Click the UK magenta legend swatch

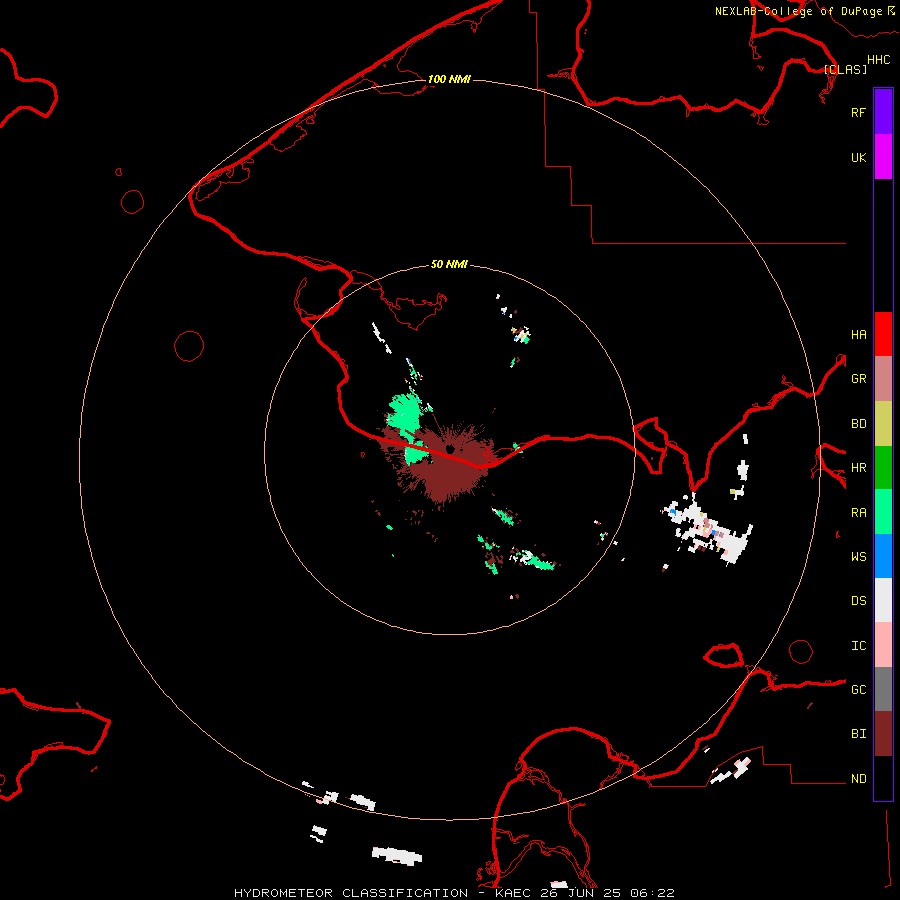pyautogui.click(x=883, y=157)
